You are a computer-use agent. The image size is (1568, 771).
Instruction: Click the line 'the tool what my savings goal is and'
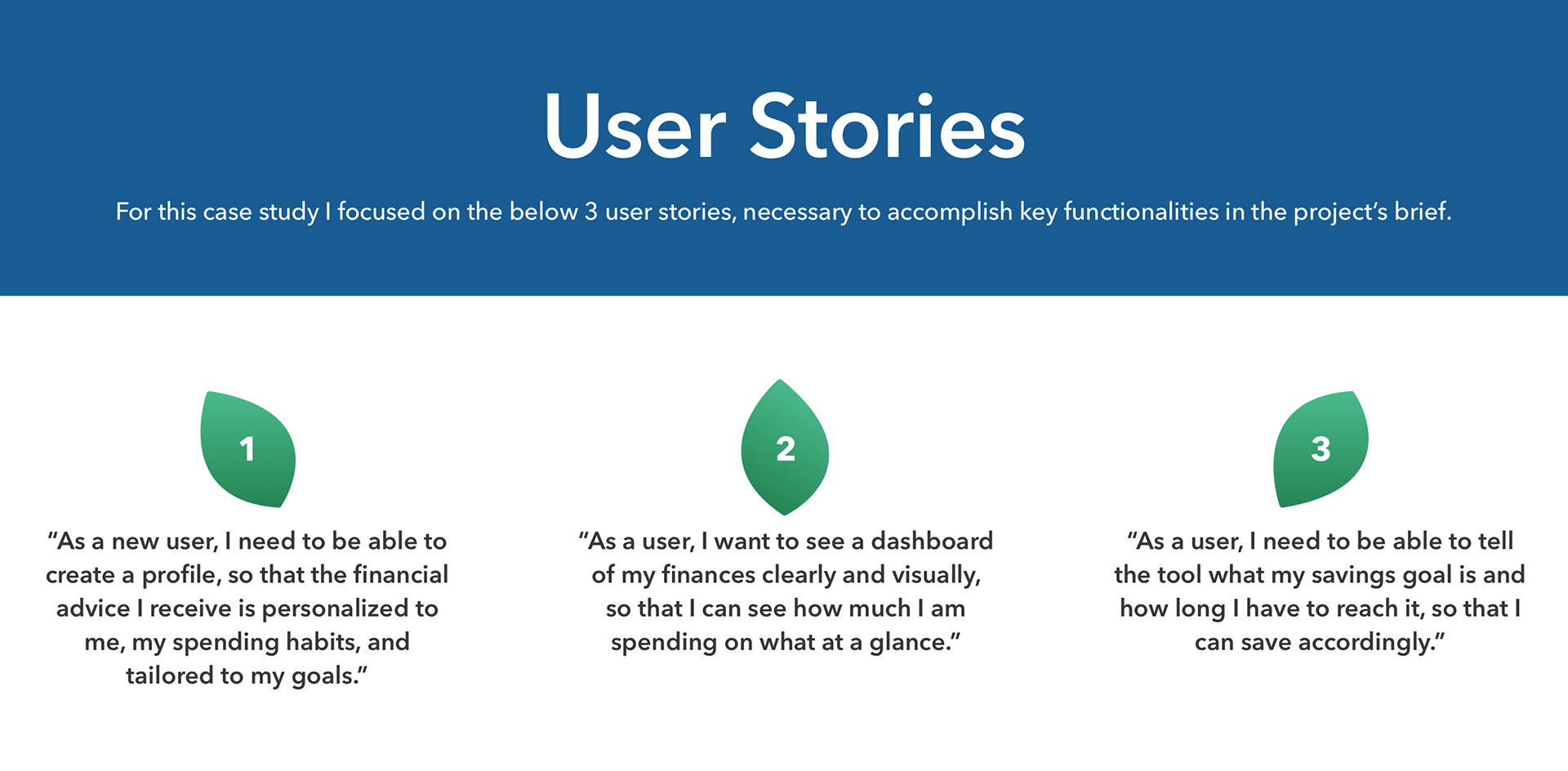coord(1320,575)
